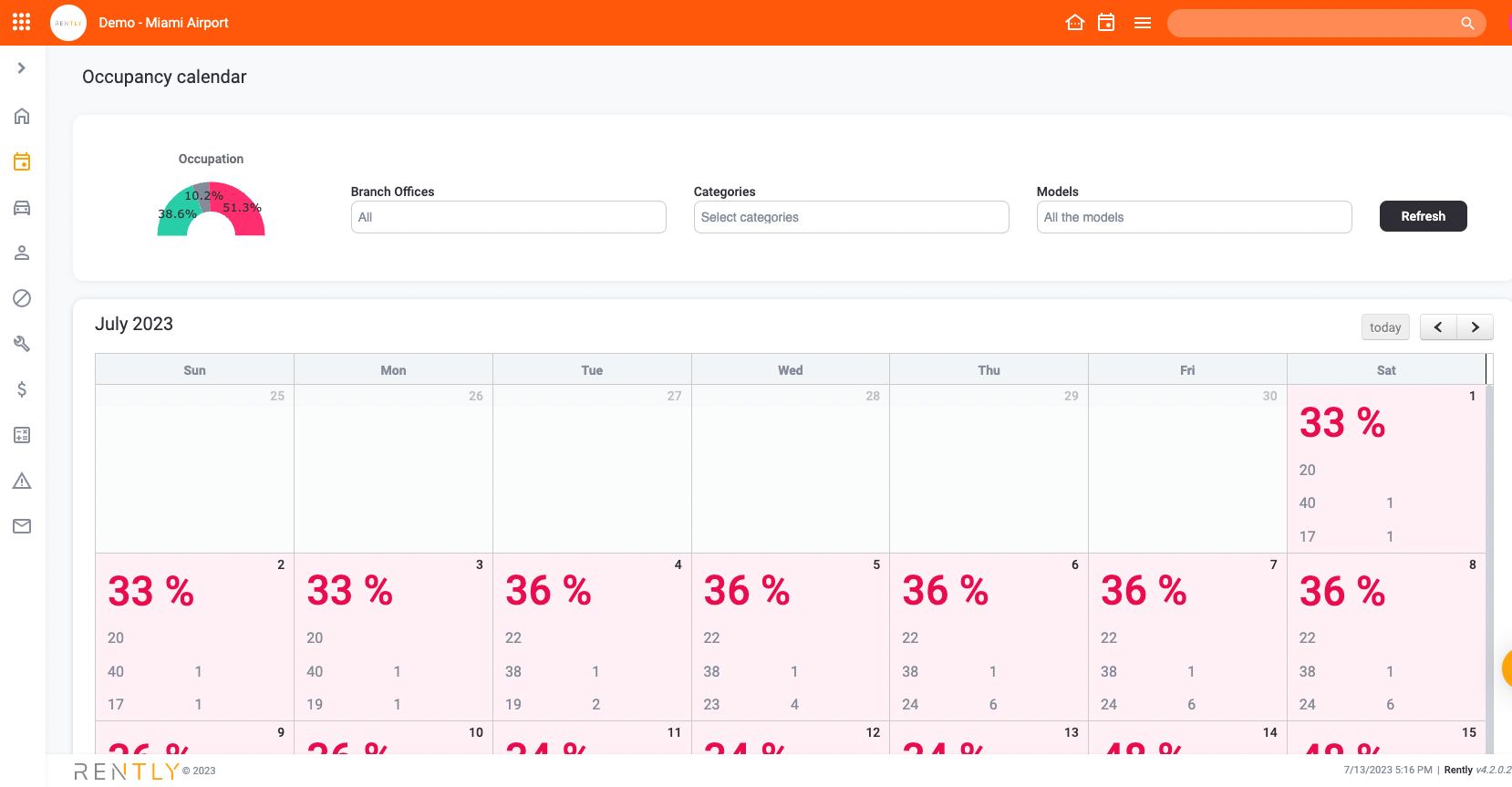Select the calendar sidebar icon
Screen dimensions: 1512x787
(22, 161)
